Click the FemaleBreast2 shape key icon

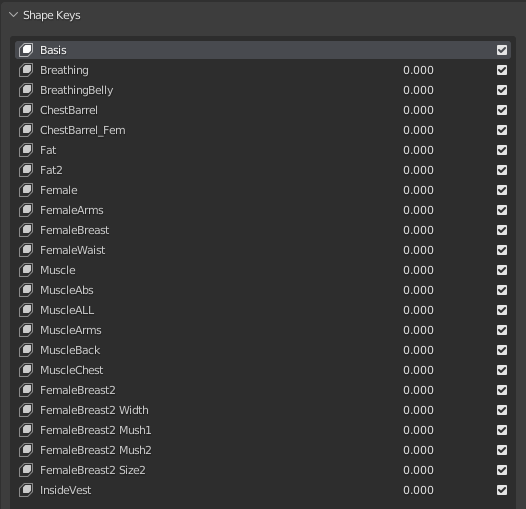[x=26, y=390]
